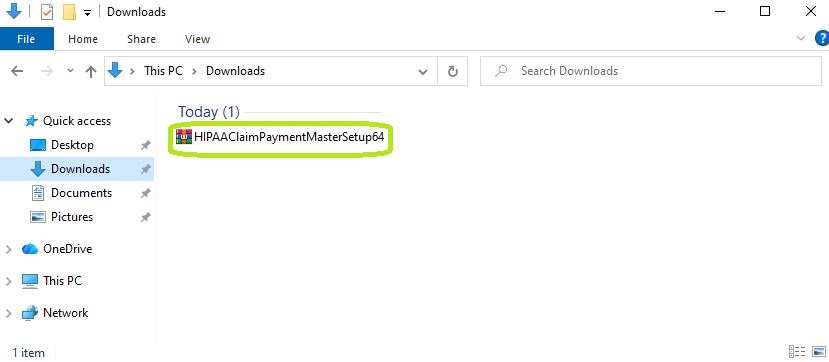Click the WinRAR archive icon of HIPAAClaimPaymentMasterSetup64
Screen dimensions: 829x362
click(183, 137)
